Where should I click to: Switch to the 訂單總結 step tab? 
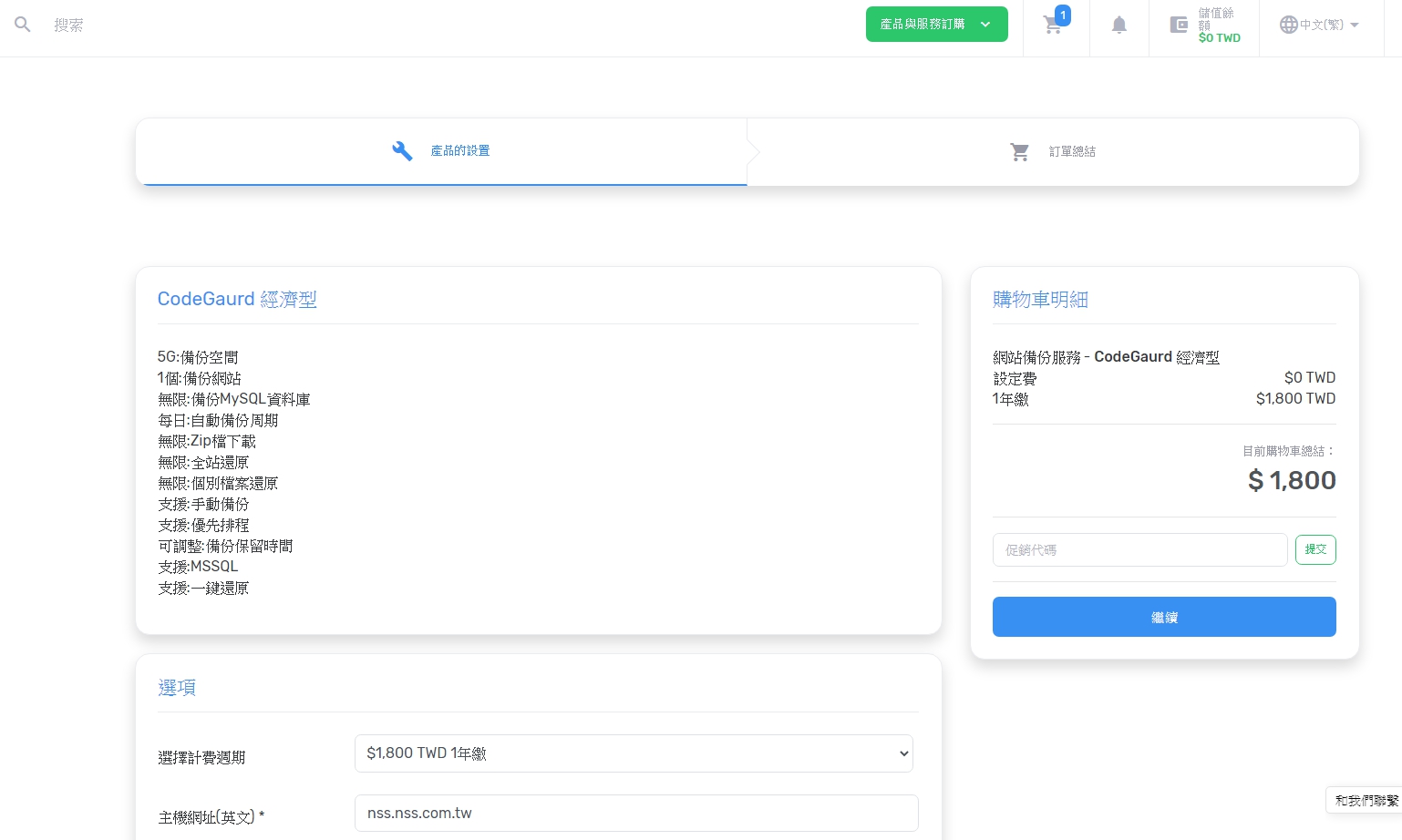point(1053,152)
